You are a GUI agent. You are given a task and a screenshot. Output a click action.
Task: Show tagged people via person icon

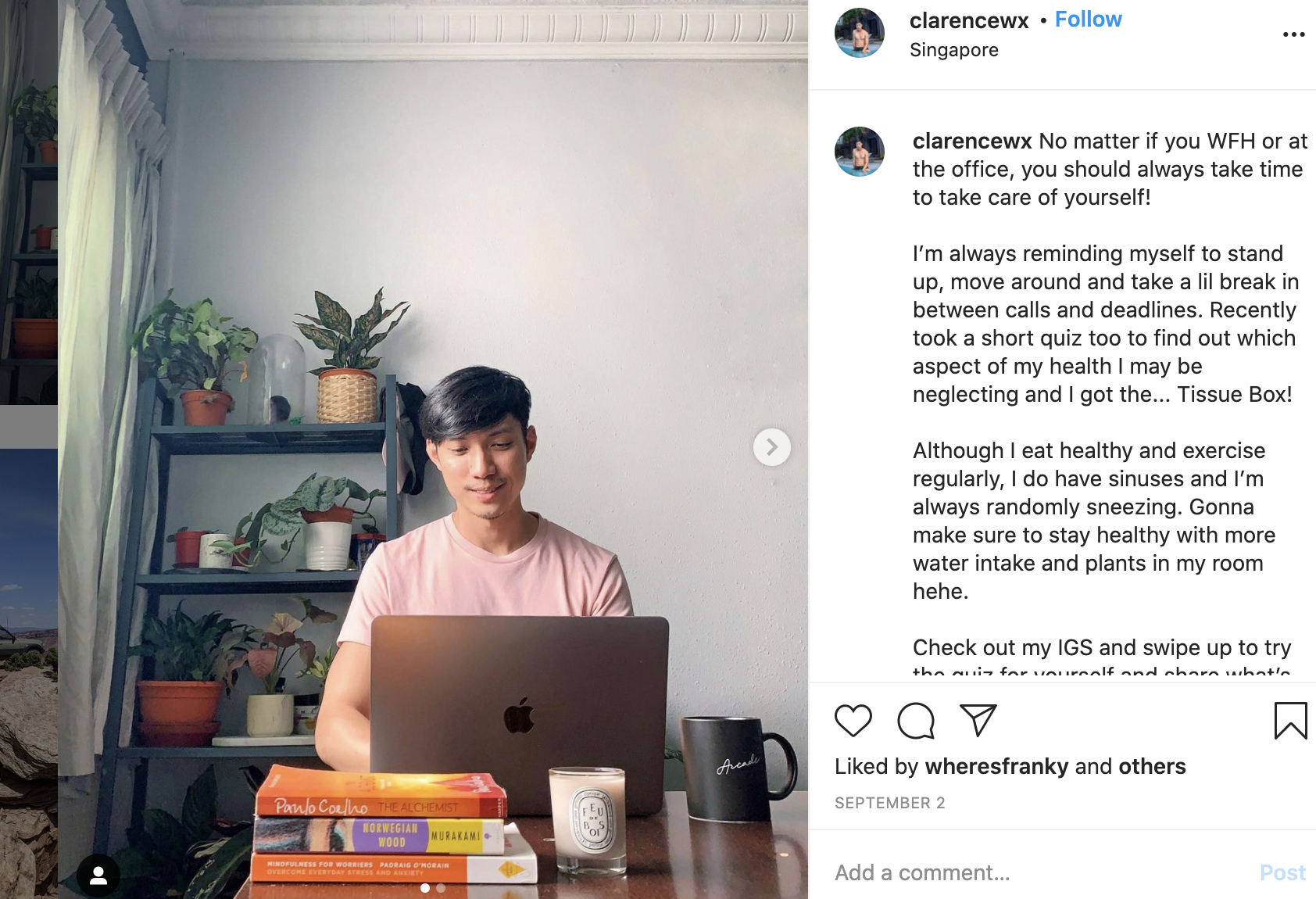pos(98,876)
